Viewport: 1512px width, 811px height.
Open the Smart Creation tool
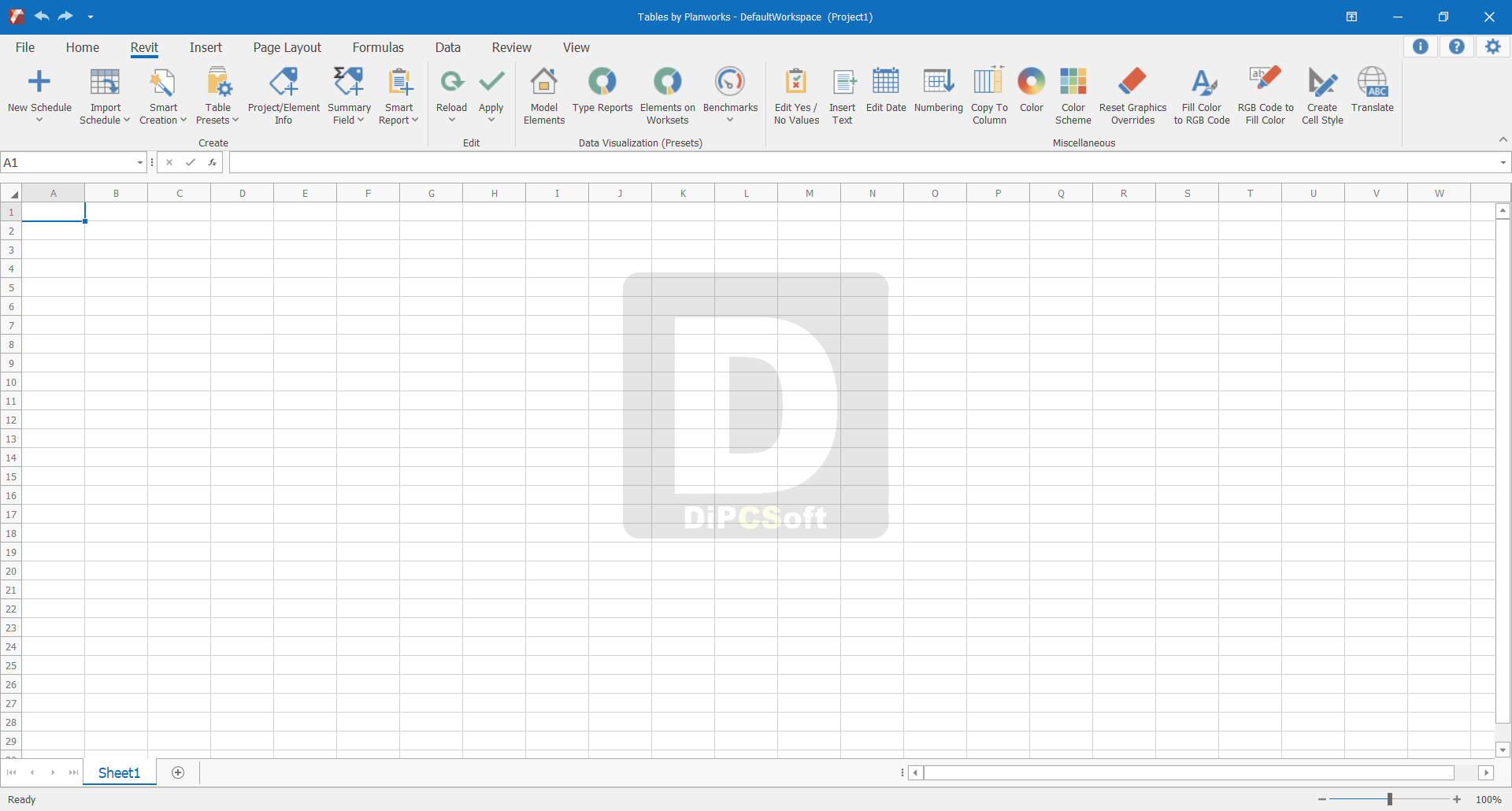coord(163,96)
